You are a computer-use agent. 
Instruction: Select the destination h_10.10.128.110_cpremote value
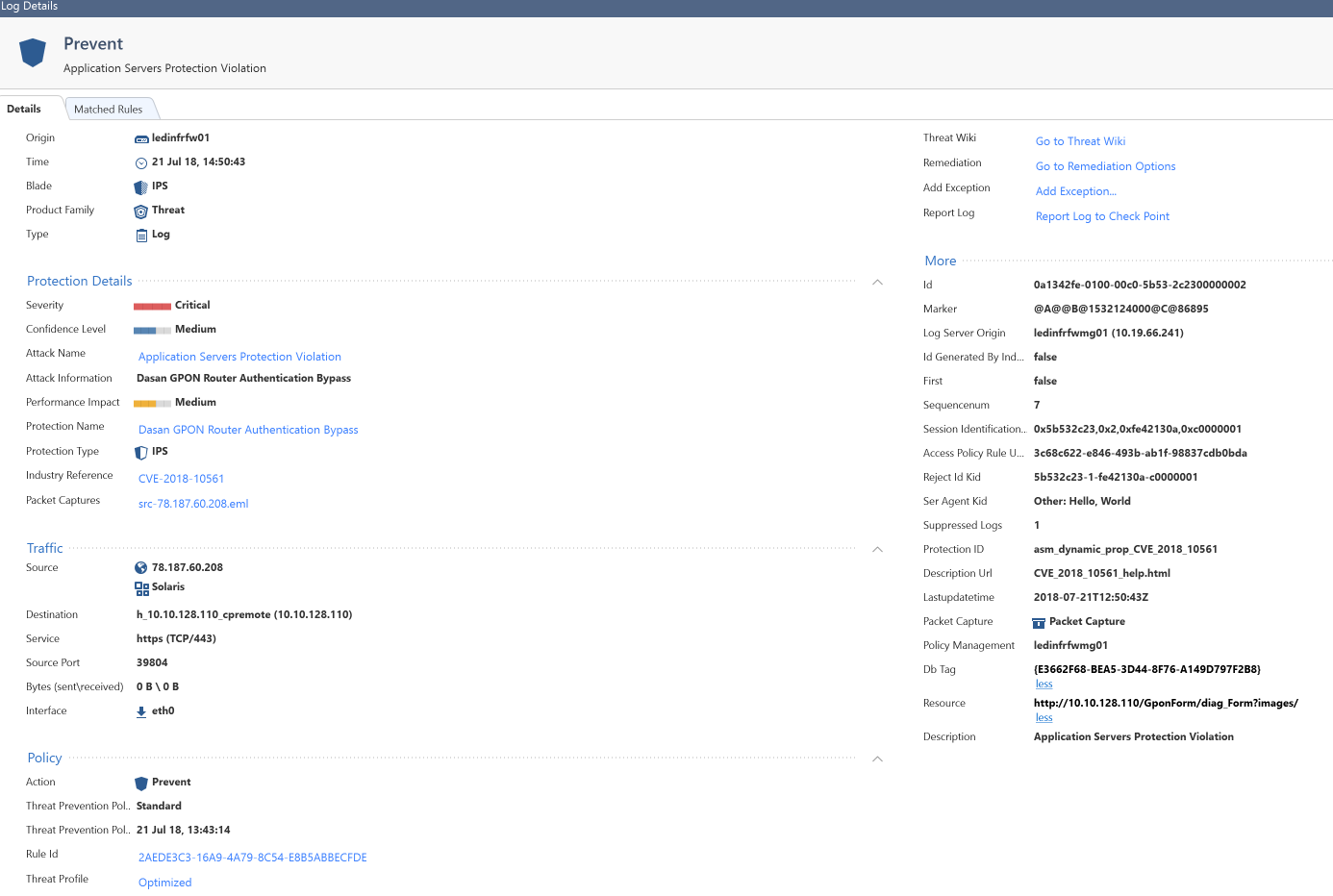(244, 614)
